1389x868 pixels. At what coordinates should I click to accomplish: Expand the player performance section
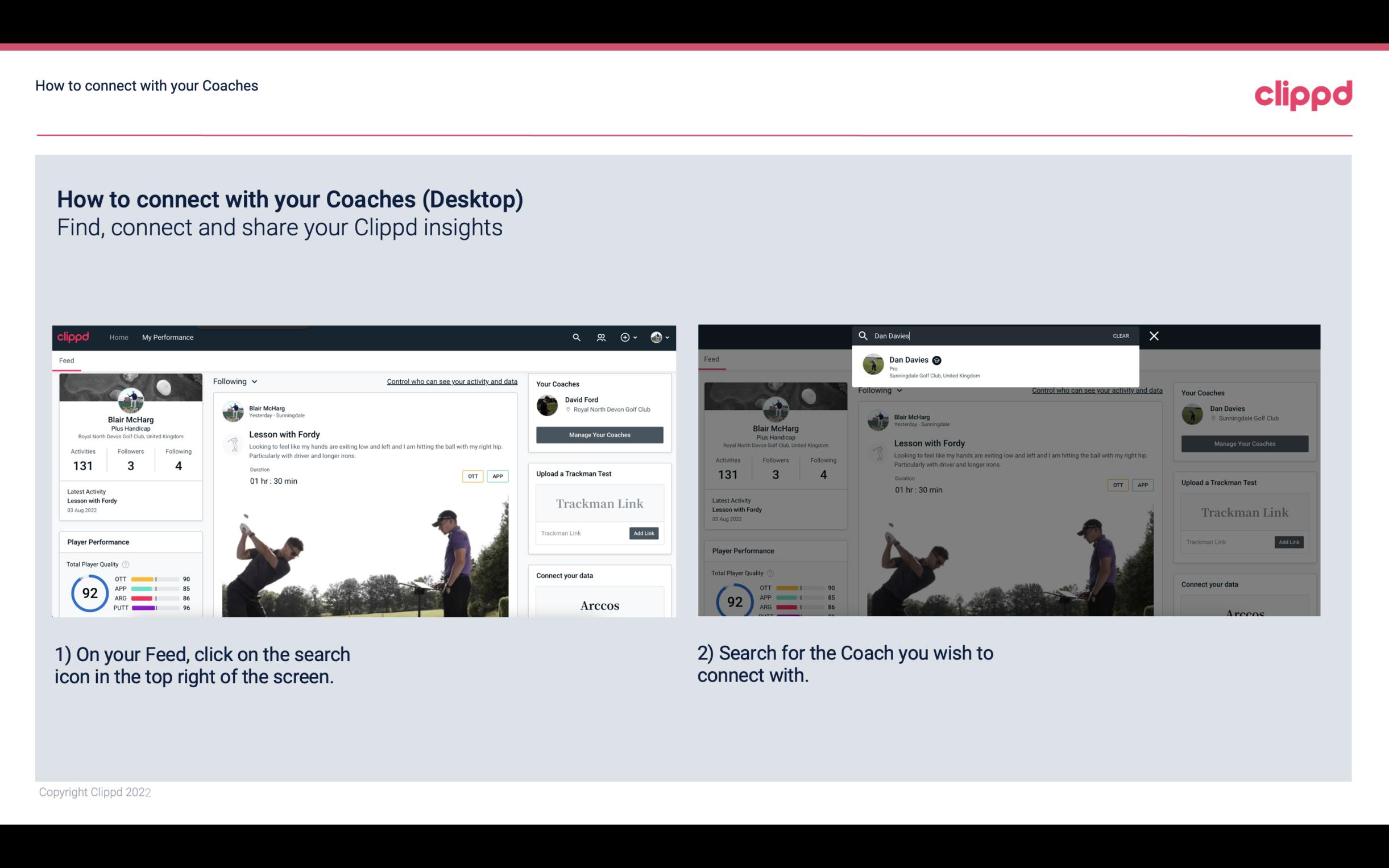point(98,541)
